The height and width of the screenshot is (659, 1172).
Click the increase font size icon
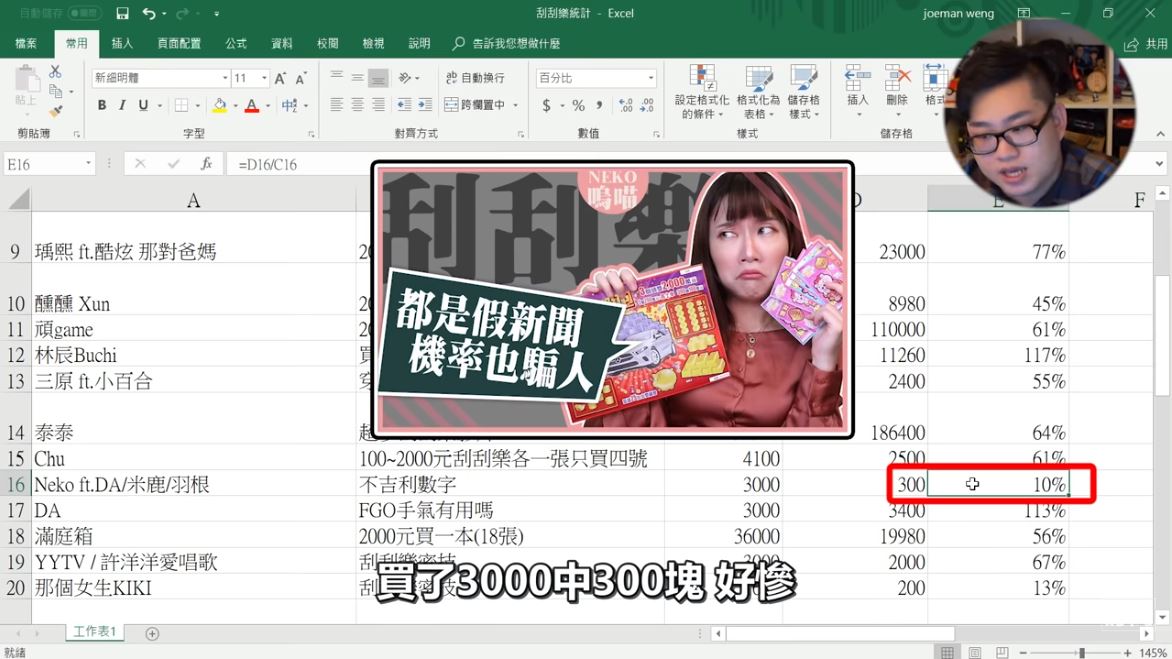280,78
